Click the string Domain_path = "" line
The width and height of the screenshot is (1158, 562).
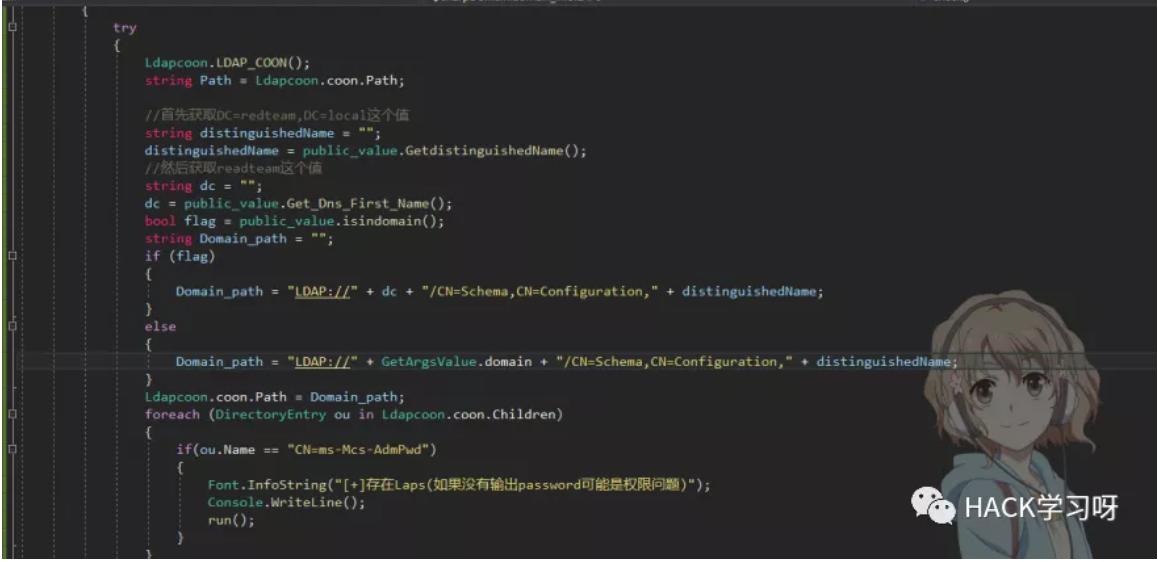point(239,239)
